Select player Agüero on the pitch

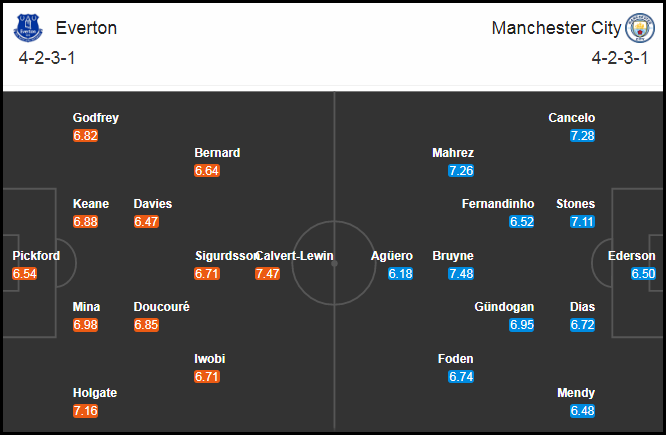click(392, 256)
